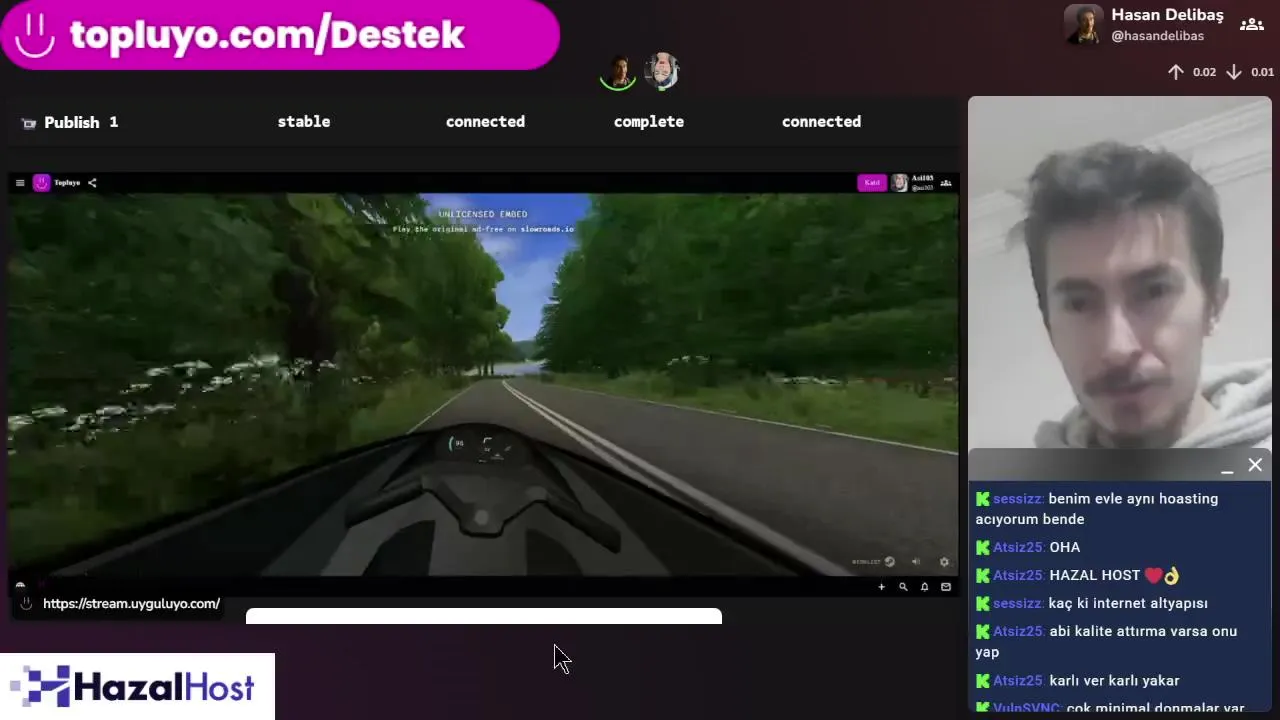Viewport: 1280px width, 720px height.
Task: Click the pink Katıl button in the embedded page
Action: point(872,183)
